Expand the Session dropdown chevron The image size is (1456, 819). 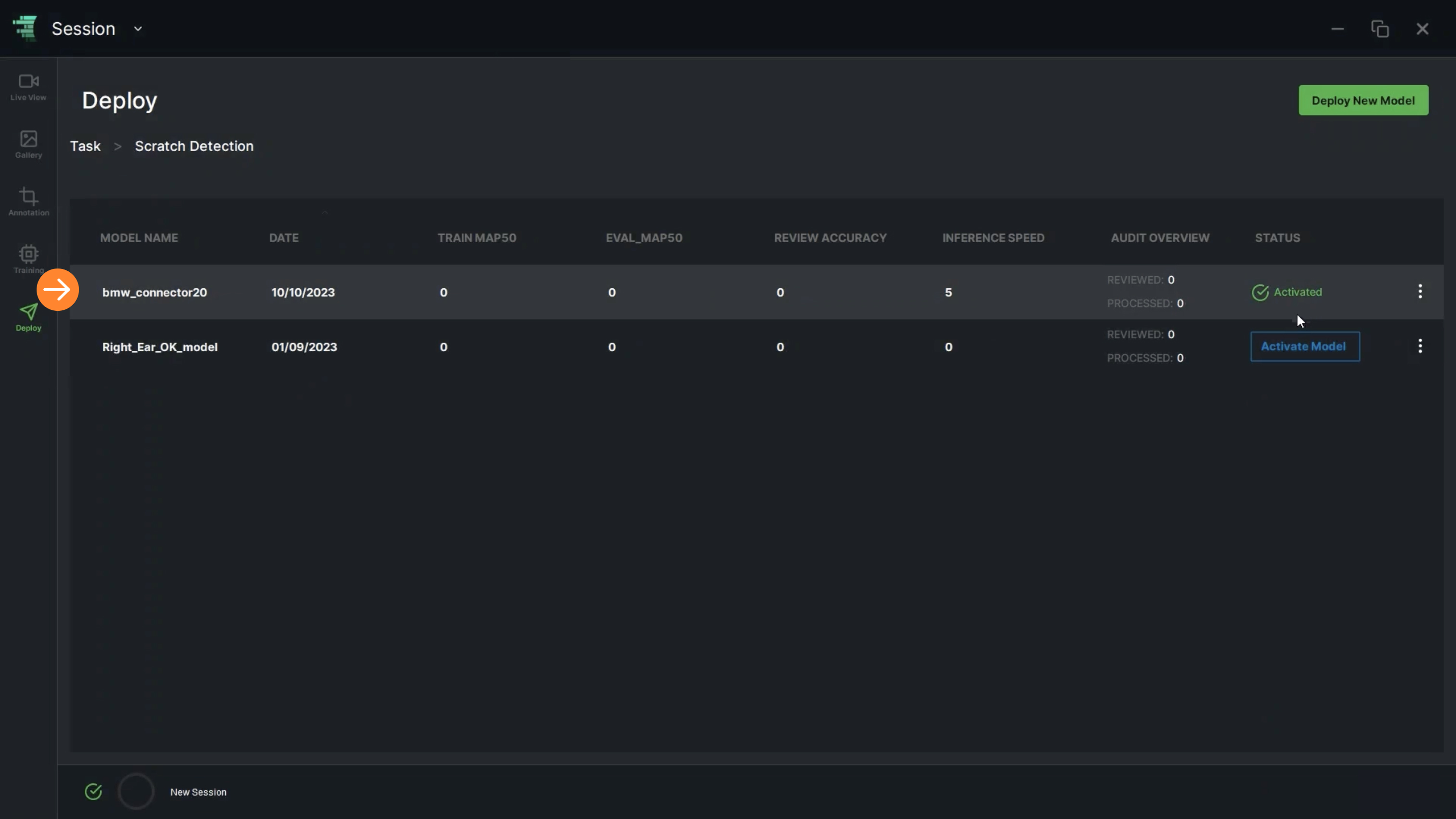[138, 29]
